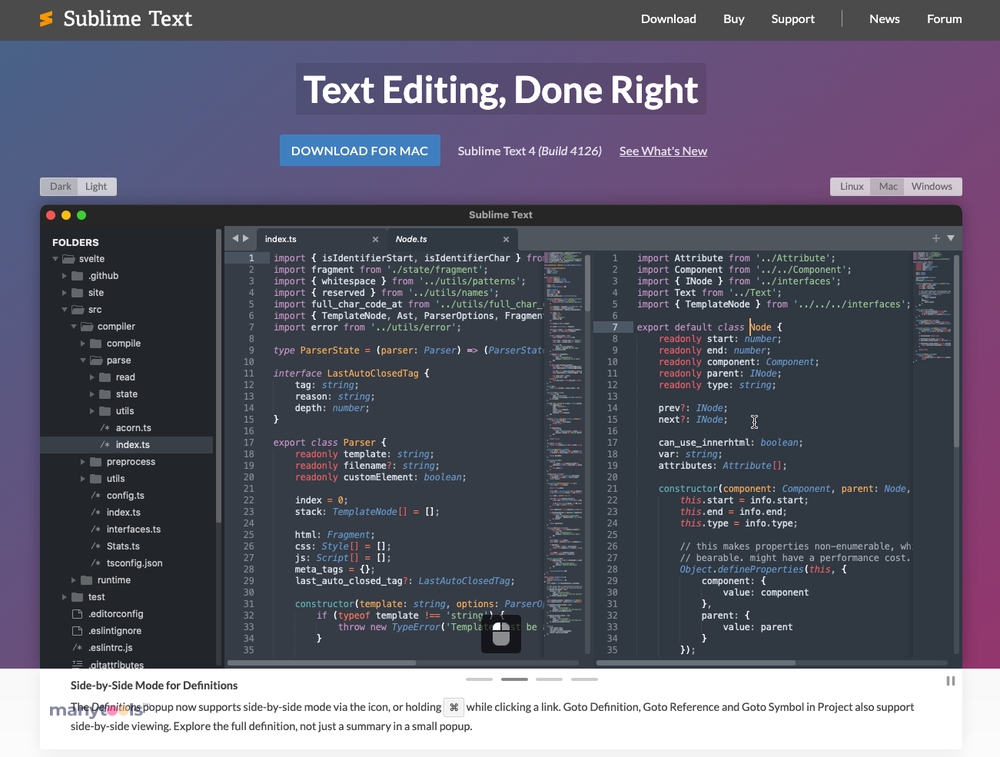This screenshot has width=1000, height=757.
Task: Switch screenshot theme to Dark
Action: [x=60, y=186]
